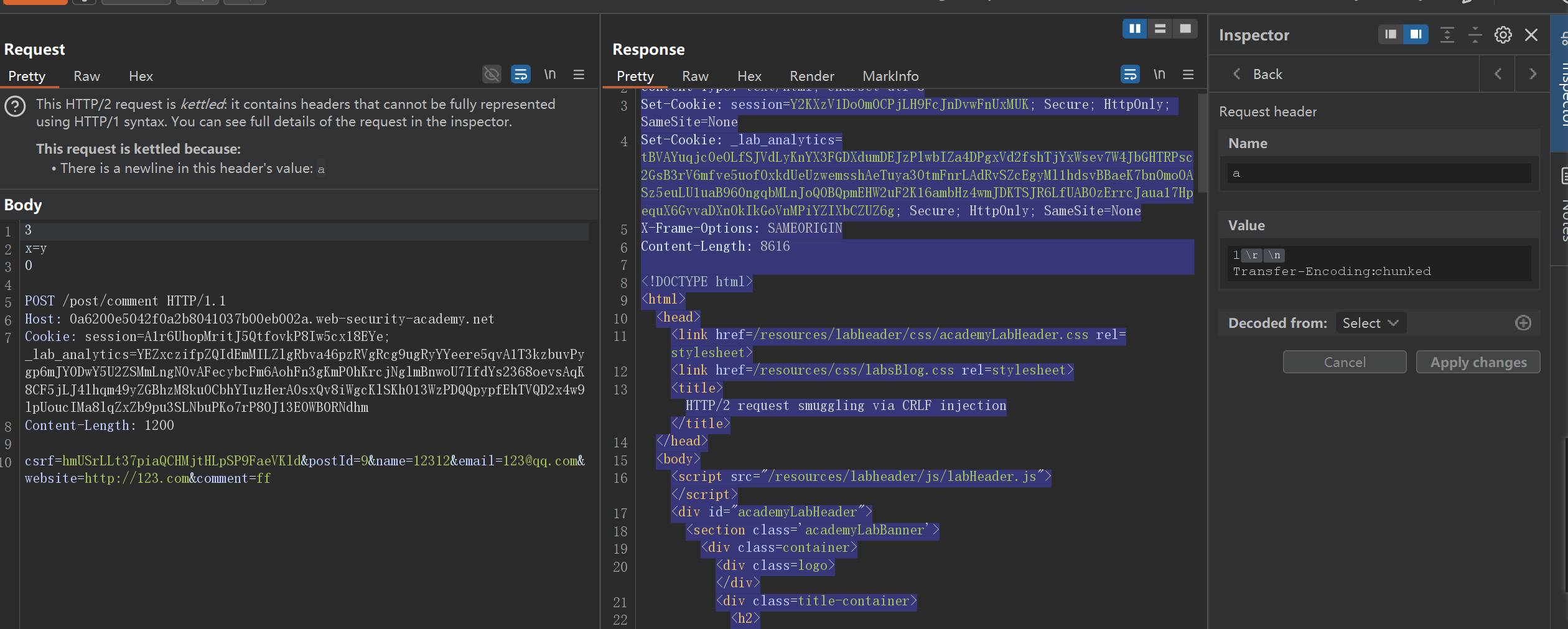Open the Decoded from Select dropdown
This screenshot has width=1568, height=629.
point(1371,323)
